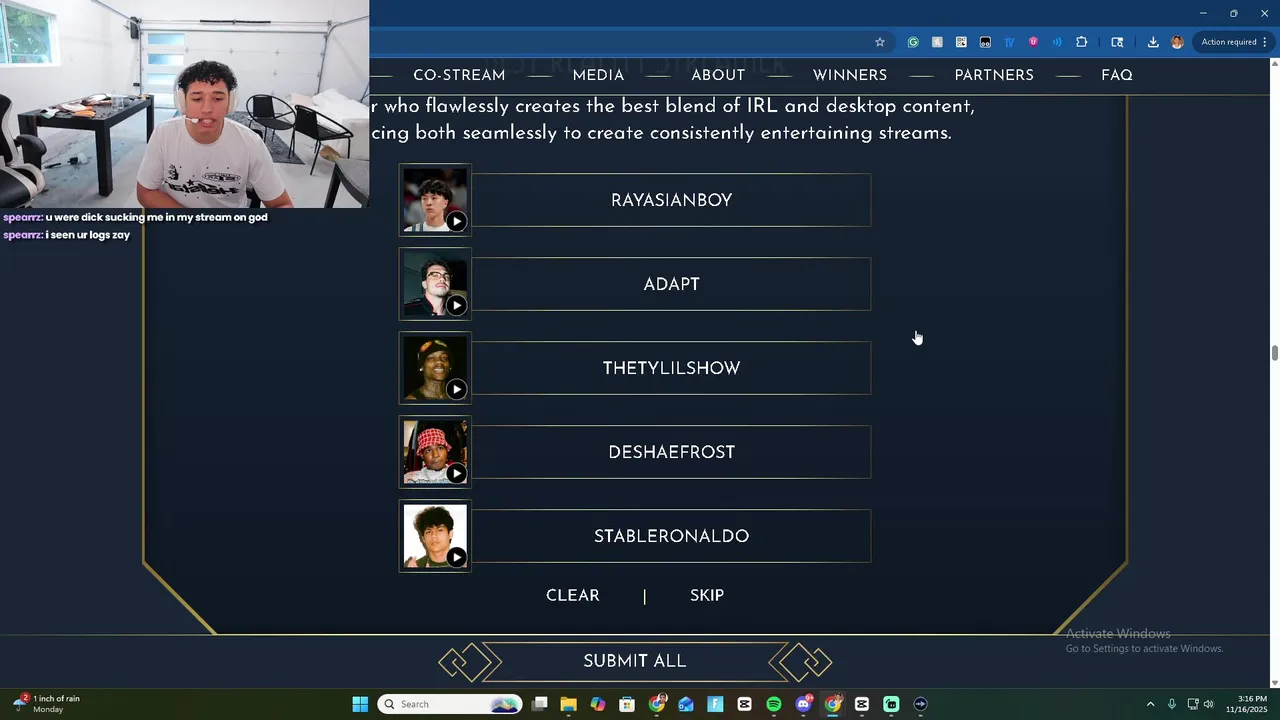Vote for ADAPT
This screenshot has height=720, width=1280.
tap(671, 284)
